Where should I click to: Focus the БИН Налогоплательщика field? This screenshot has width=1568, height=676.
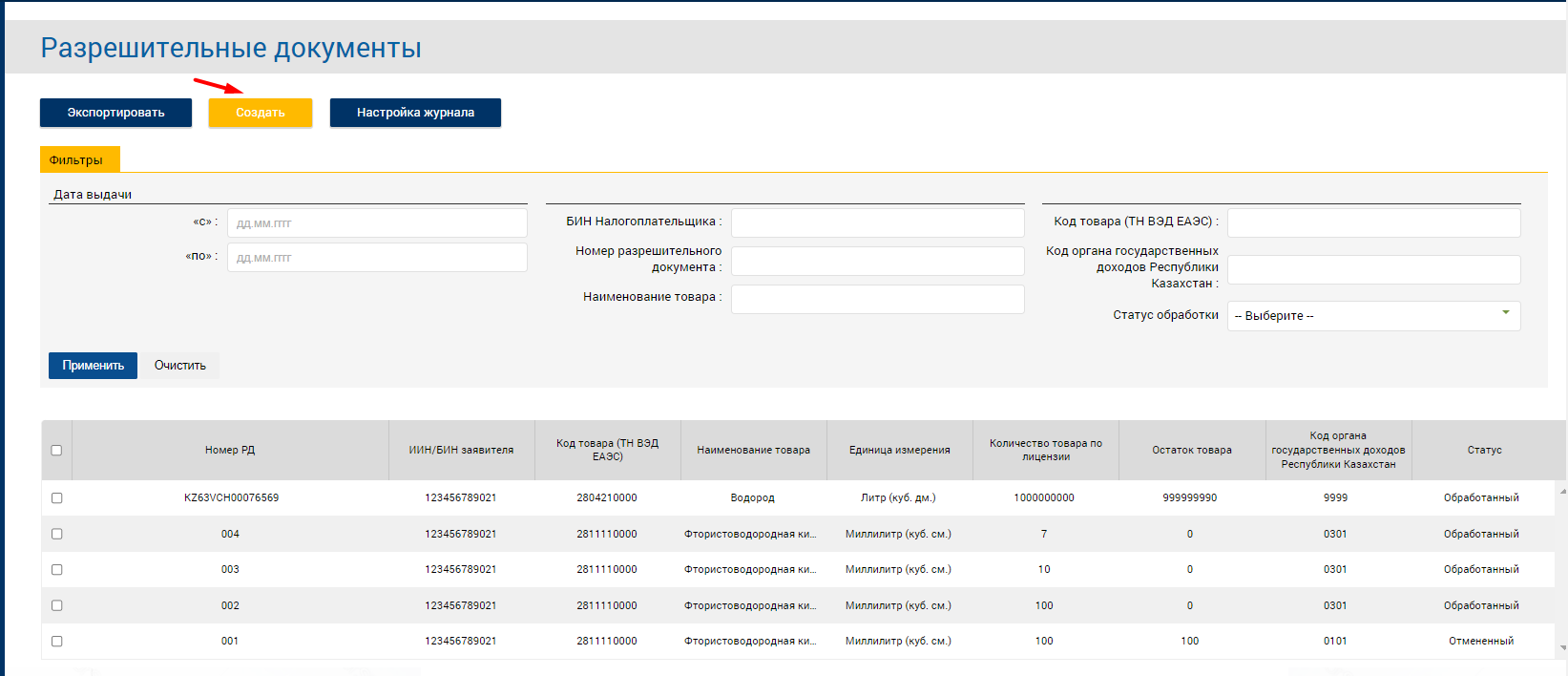click(x=877, y=223)
